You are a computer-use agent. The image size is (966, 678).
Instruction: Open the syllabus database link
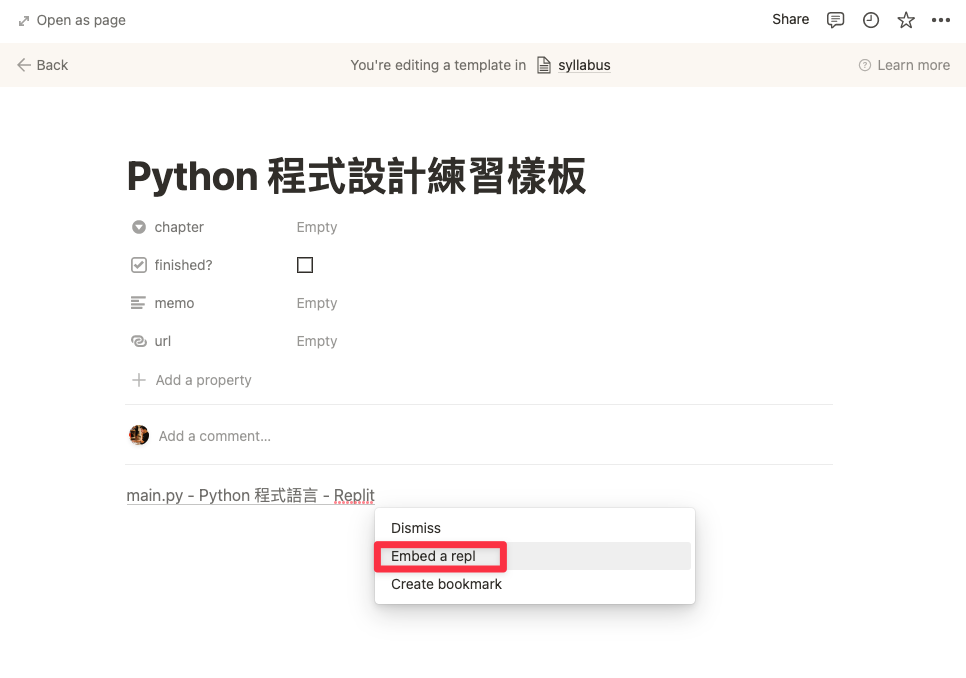point(583,65)
